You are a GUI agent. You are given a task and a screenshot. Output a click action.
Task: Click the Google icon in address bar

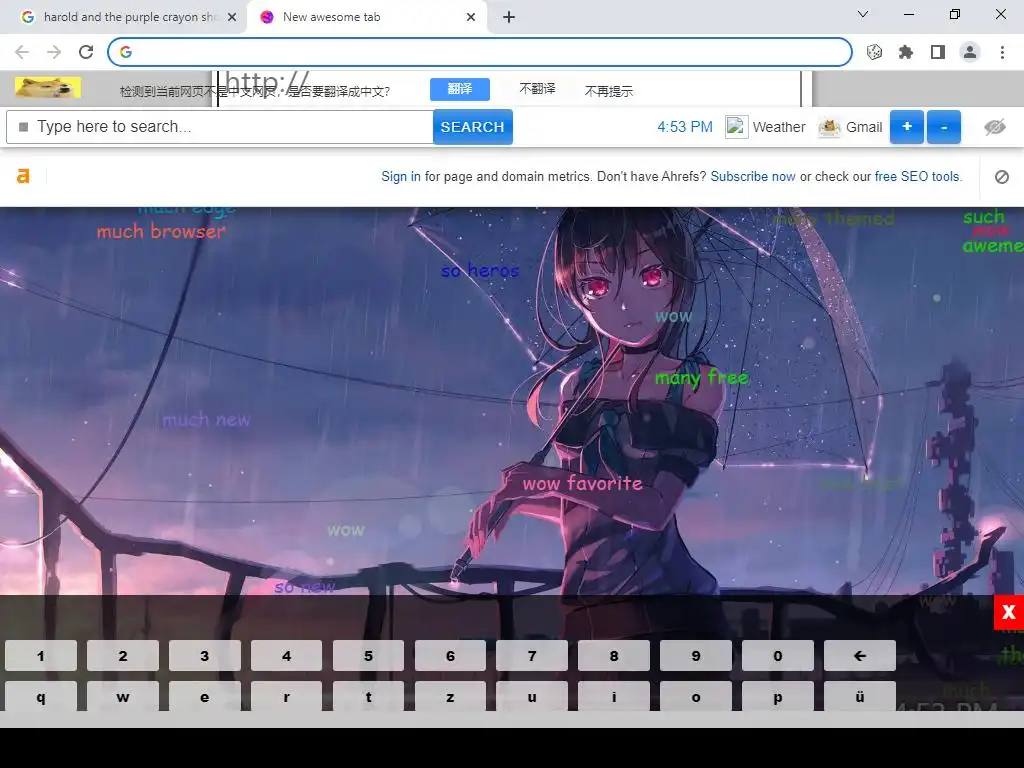126,52
